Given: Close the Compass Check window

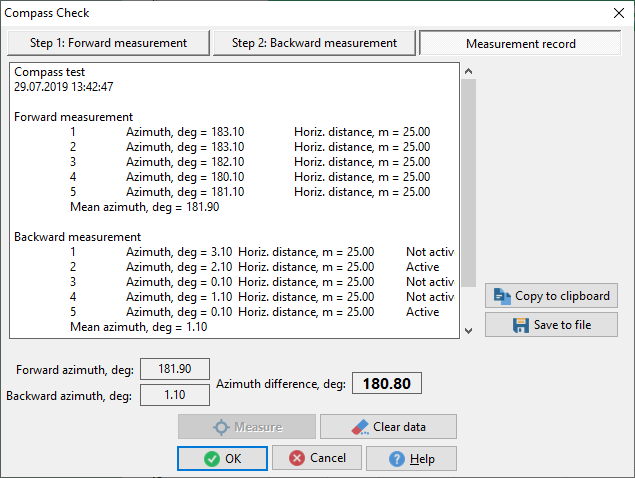Looking at the screenshot, I should pos(619,13).
